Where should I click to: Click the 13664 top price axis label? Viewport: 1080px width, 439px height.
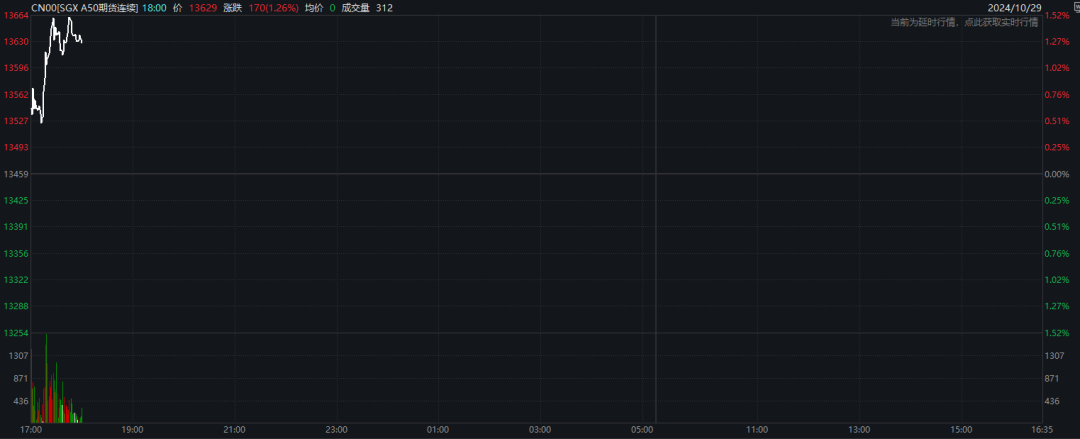[16, 15]
